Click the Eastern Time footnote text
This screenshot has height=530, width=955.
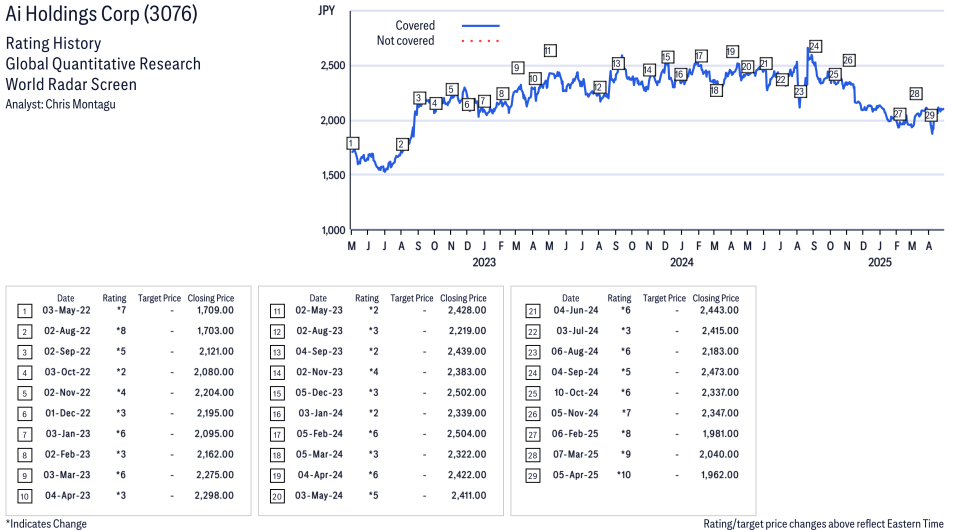pos(915,524)
